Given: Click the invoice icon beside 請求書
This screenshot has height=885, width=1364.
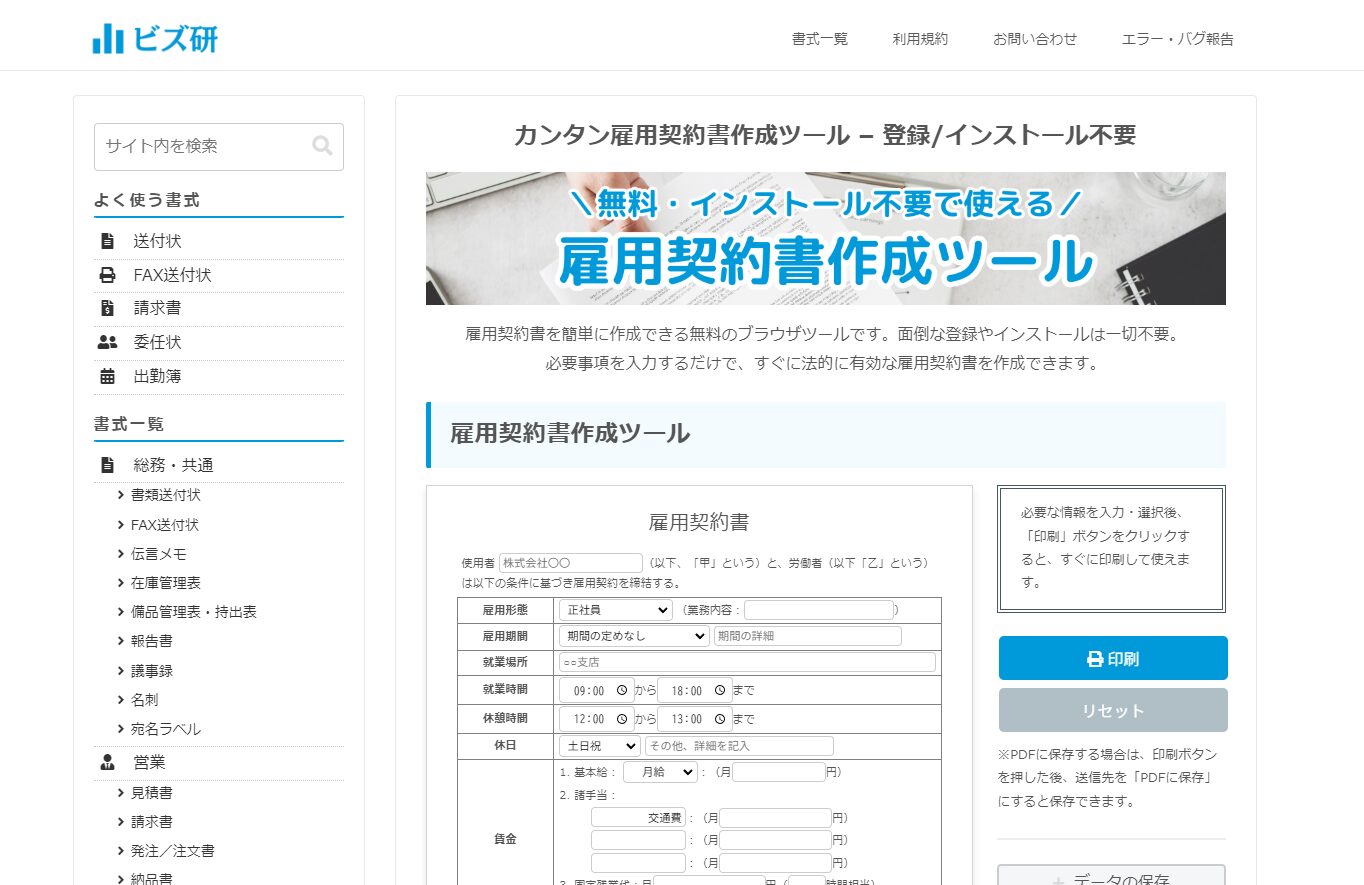Looking at the screenshot, I should [107, 308].
